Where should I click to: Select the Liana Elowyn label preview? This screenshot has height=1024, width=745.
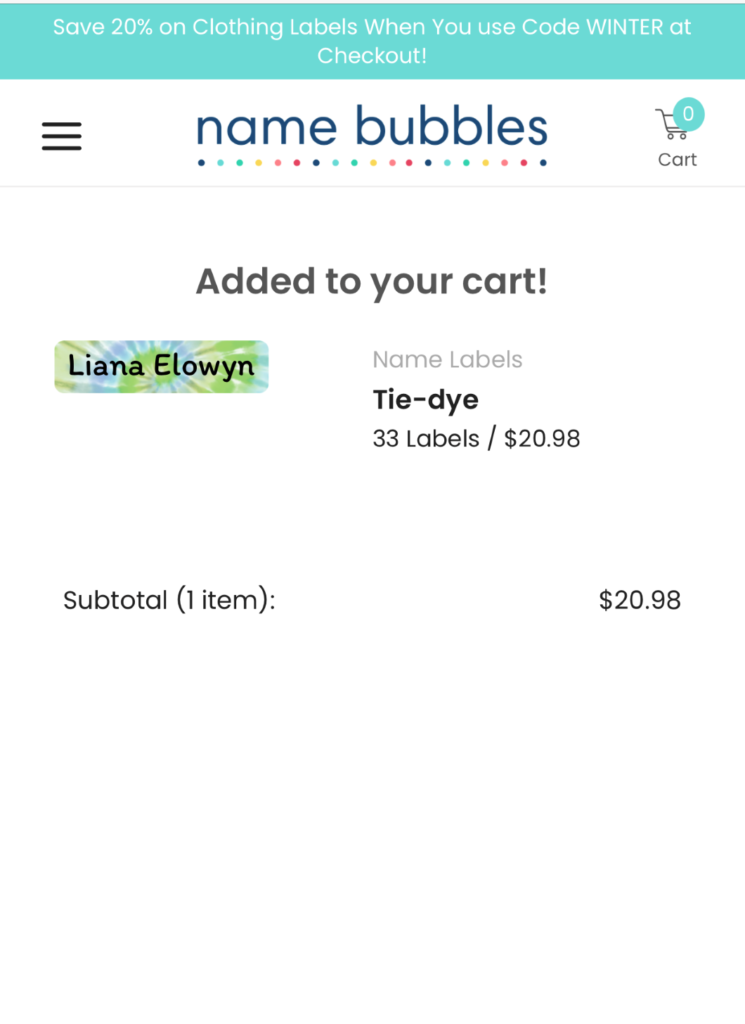161,366
